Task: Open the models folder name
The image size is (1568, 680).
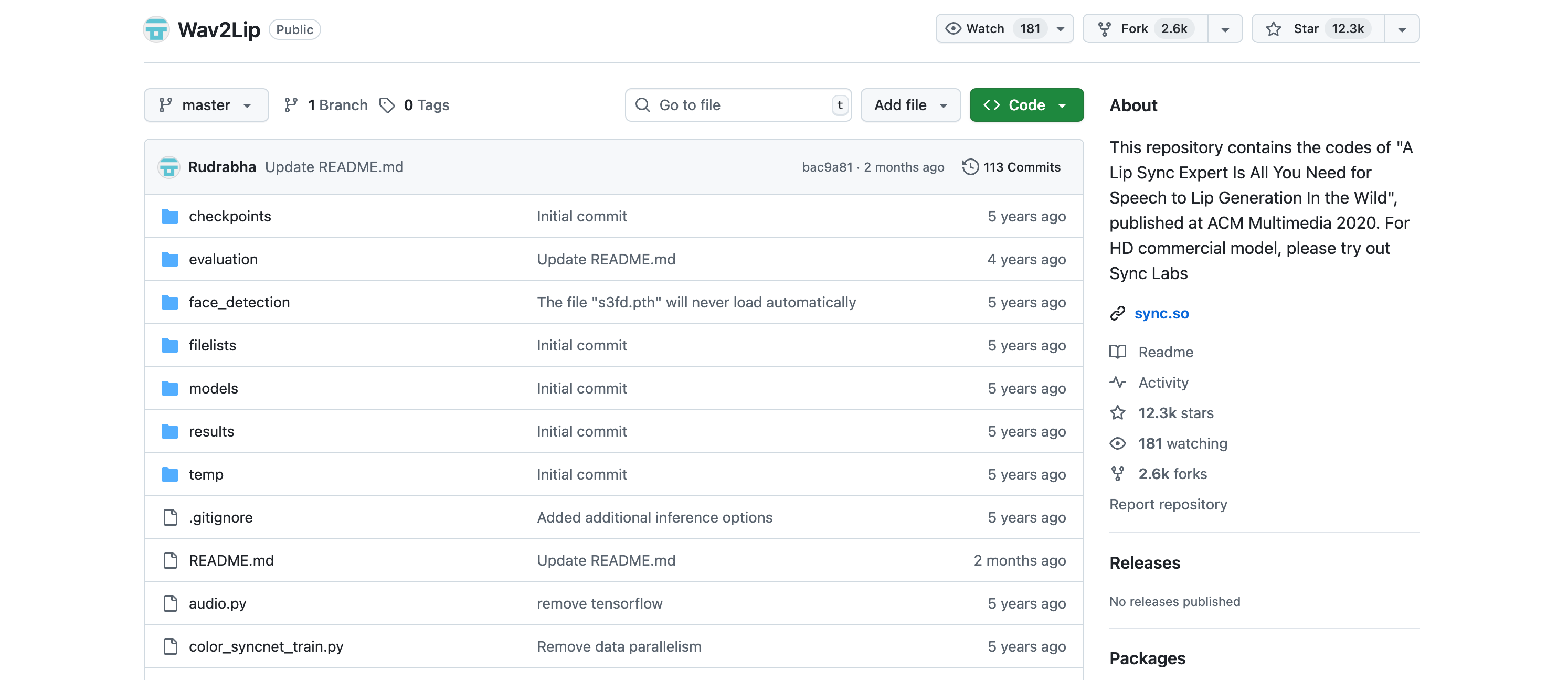Action: (x=213, y=388)
